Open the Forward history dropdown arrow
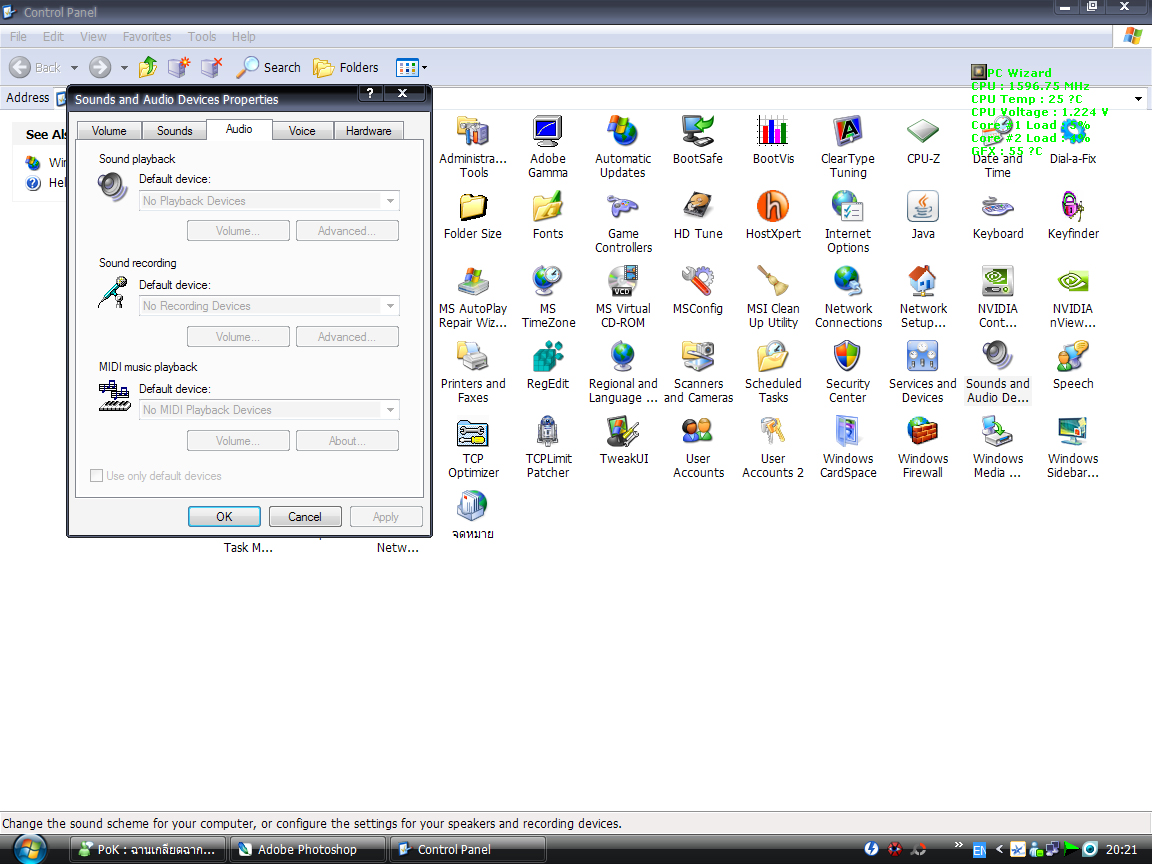The image size is (1152, 864). pyautogui.click(x=124, y=68)
